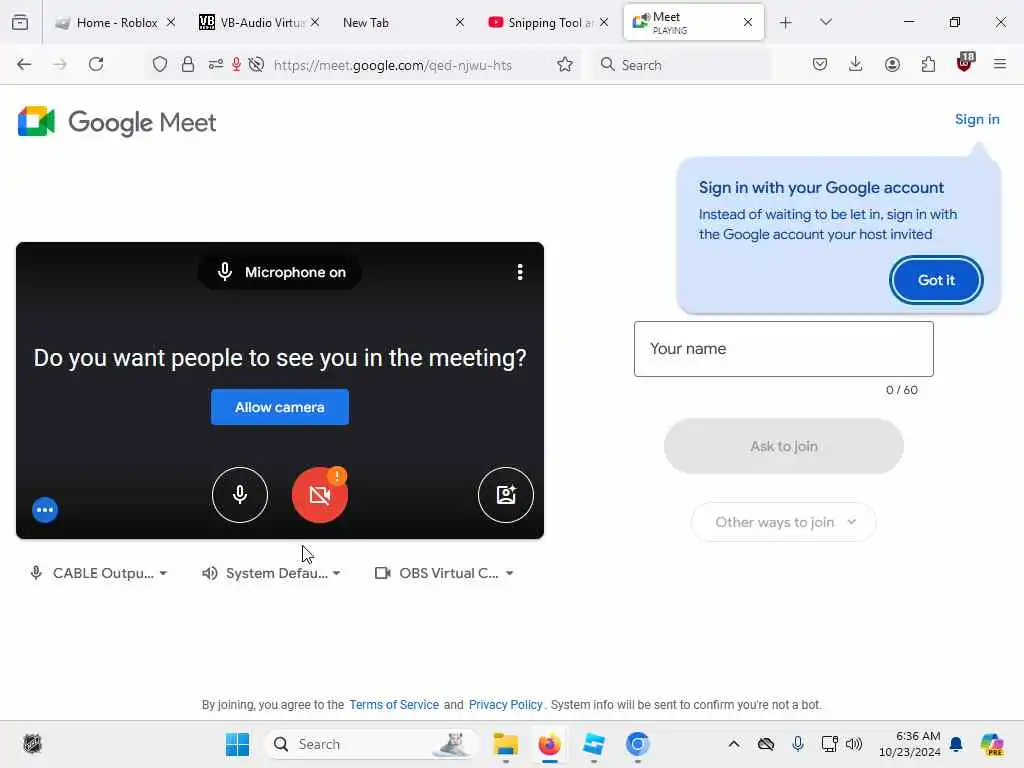Open the clock showing 6:36 AM
1024x768 pixels.
point(910,744)
